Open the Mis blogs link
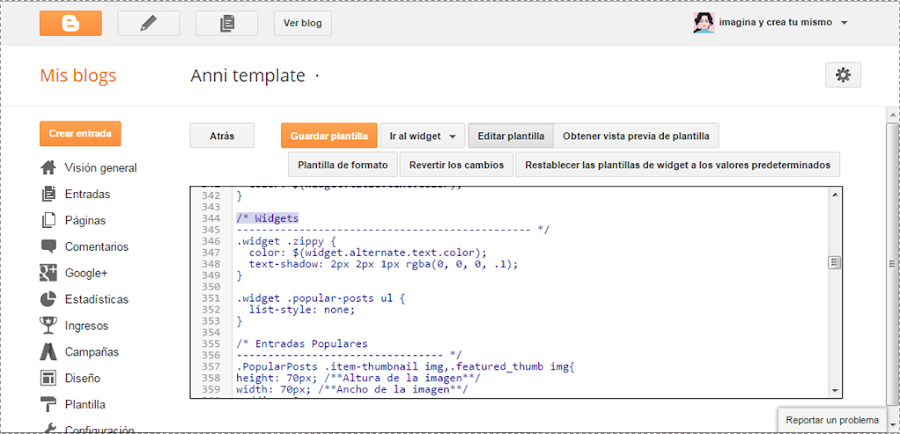The width and height of the screenshot is (900, 434). click(78, 75)
